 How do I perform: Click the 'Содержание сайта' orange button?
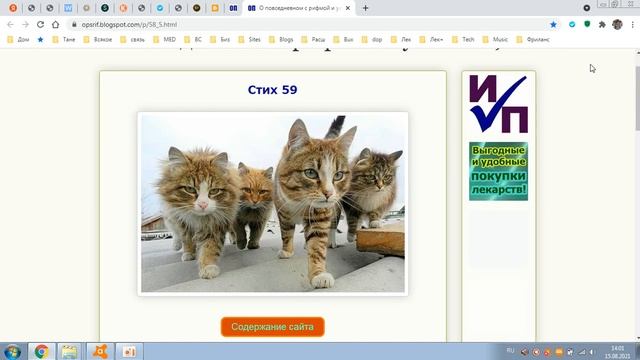click(273, 327)
